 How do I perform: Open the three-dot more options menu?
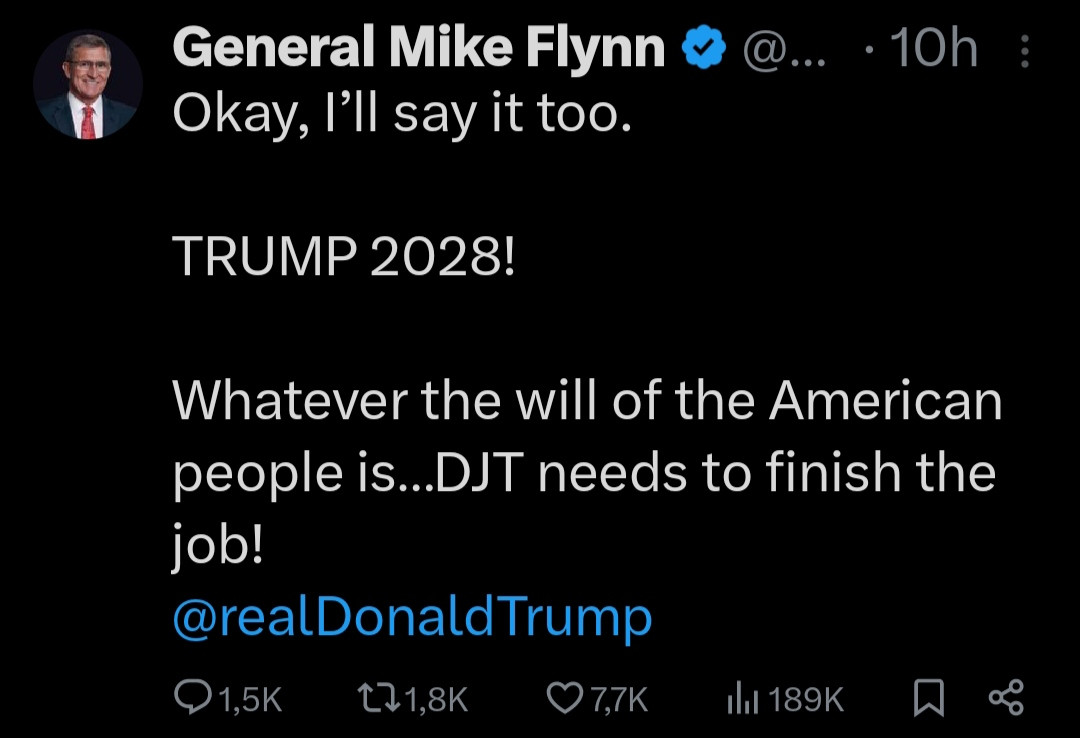point(1024,52)
